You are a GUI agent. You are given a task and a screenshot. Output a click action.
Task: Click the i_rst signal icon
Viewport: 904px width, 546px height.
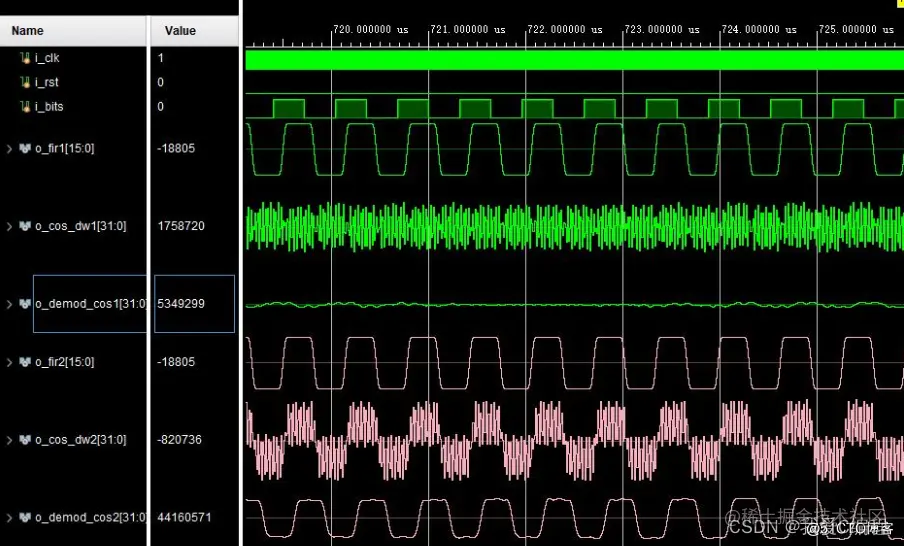click(x=26, y=82)
